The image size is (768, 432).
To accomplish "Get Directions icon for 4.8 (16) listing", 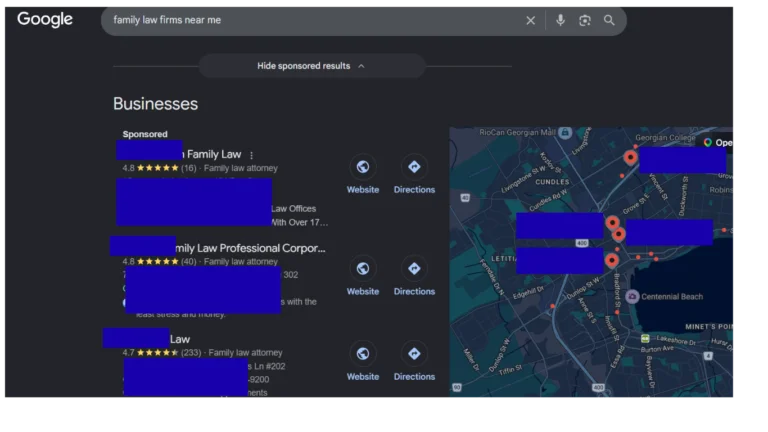I will click(414, 167).
